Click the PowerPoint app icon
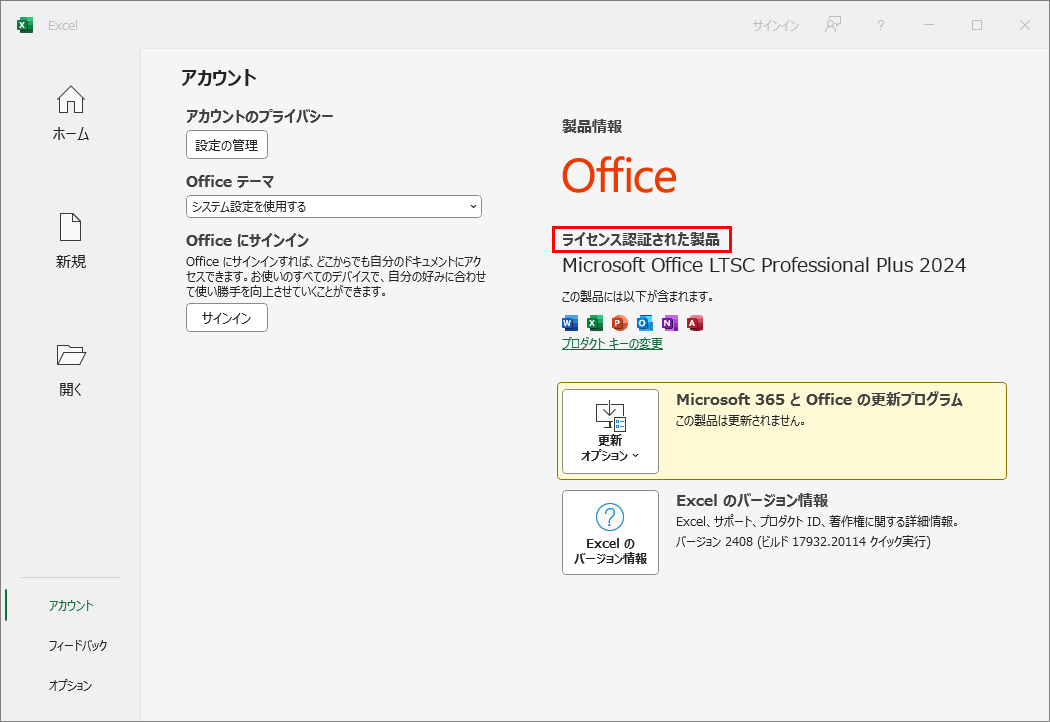Image resolution: width=1050 pixels, height=722 pixels. coord(619,323)
